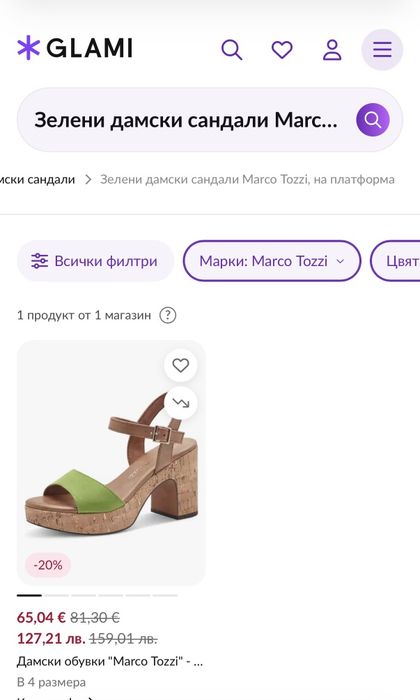
Task: Click the -20% discount badge
Action: coord(48,565)
